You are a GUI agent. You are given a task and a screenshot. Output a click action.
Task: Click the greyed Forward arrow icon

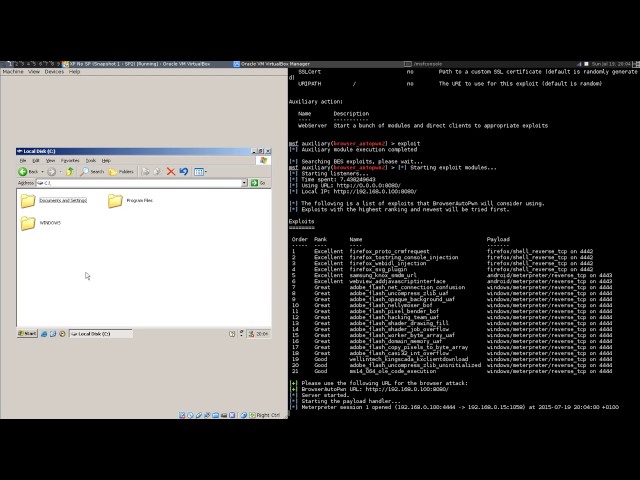(51, 172)
